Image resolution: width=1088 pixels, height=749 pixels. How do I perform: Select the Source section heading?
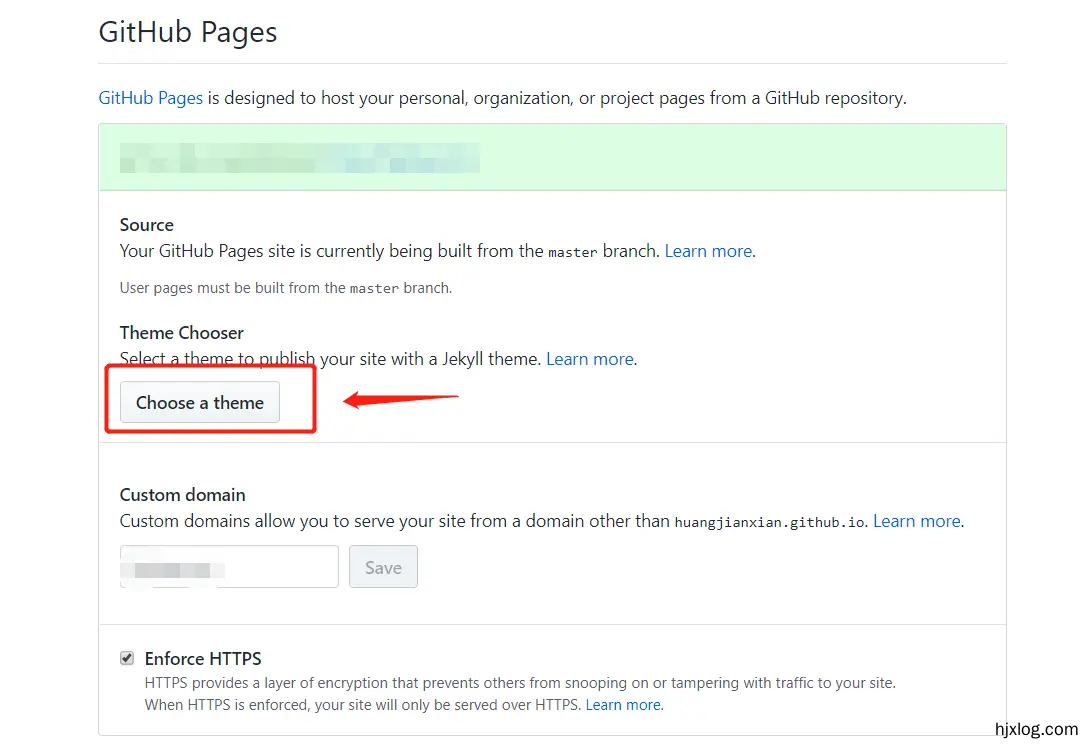(146, 225)
